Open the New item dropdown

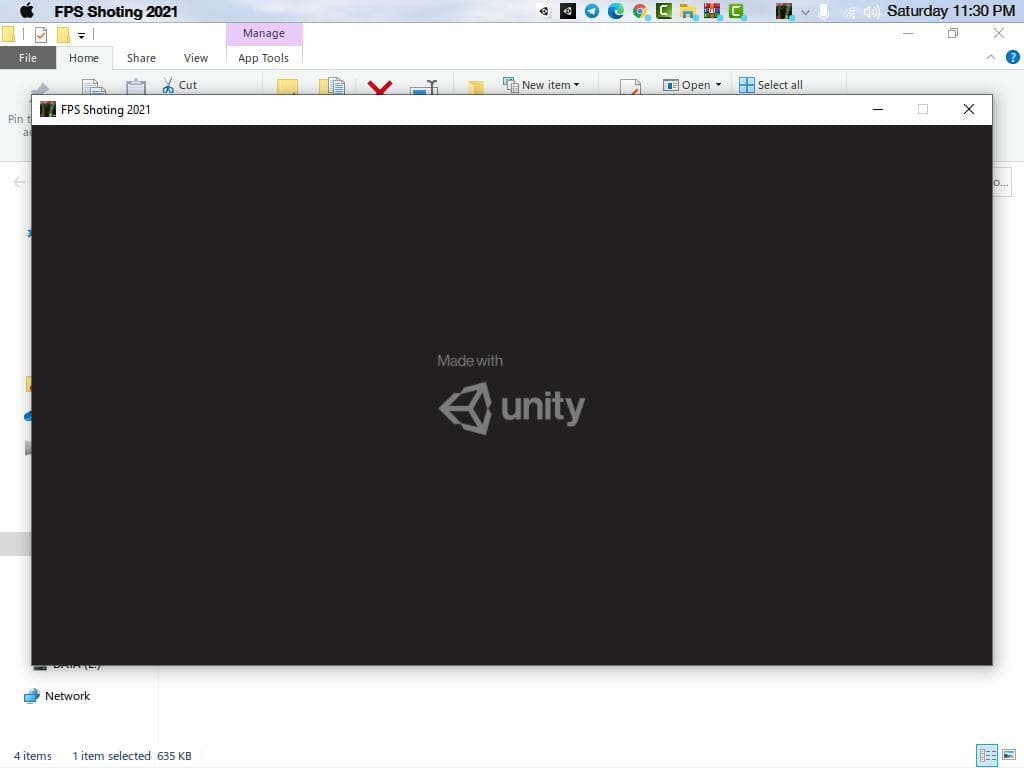coord(541,85)
